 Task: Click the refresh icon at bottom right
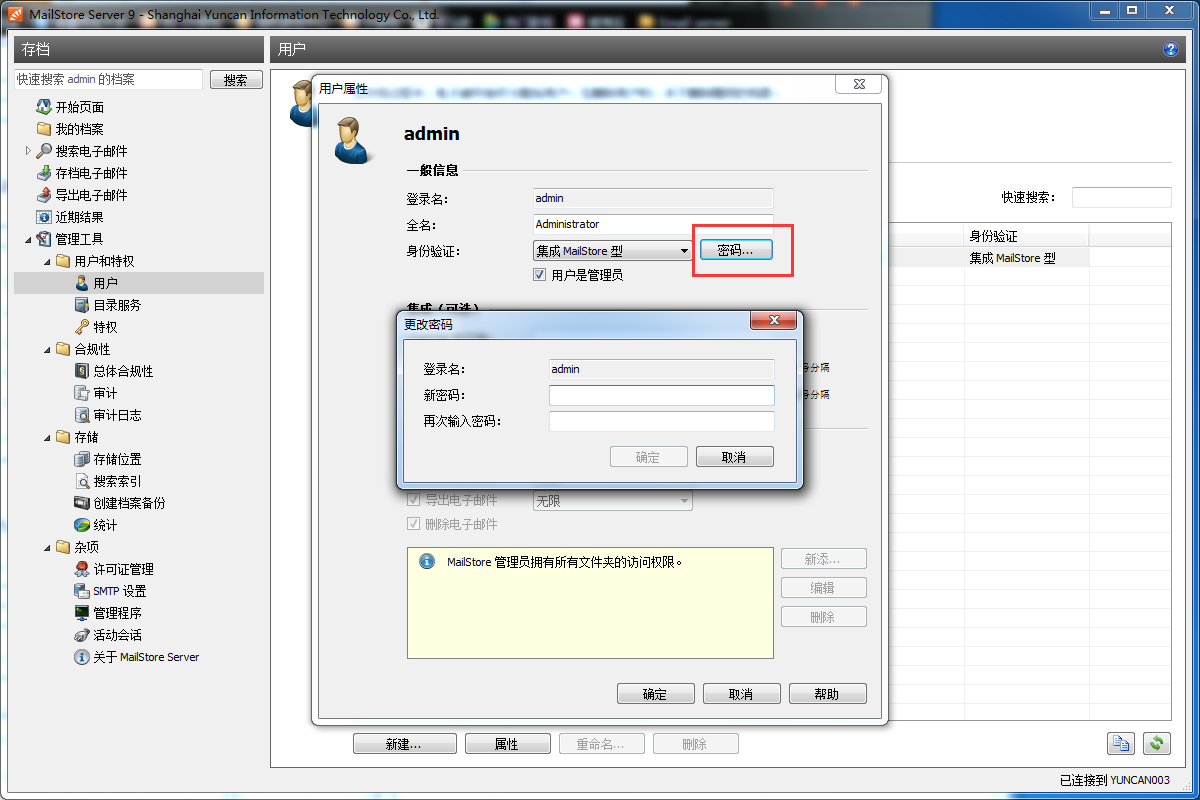point(1157,743)
